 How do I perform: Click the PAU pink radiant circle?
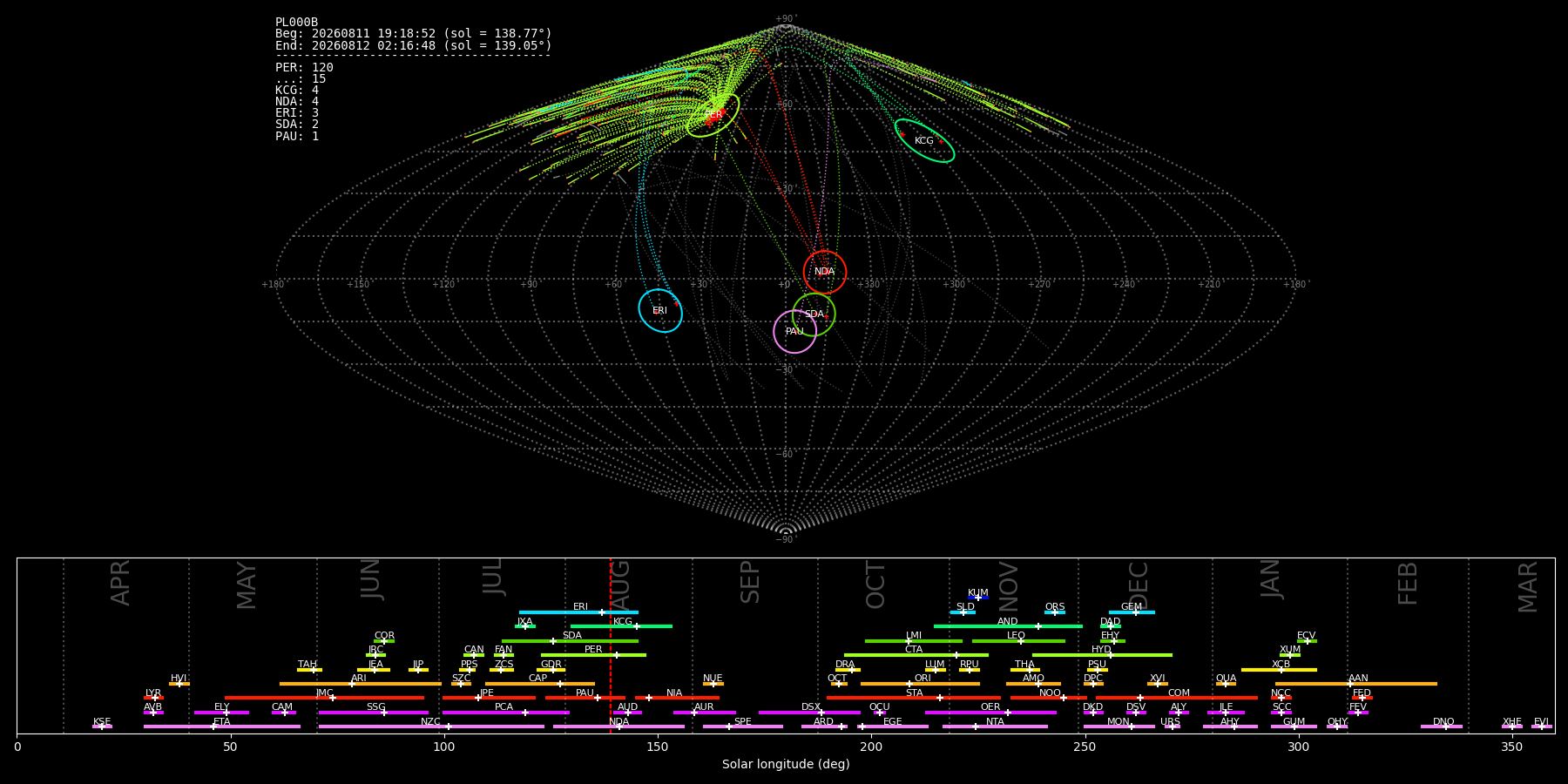(795, 331)
